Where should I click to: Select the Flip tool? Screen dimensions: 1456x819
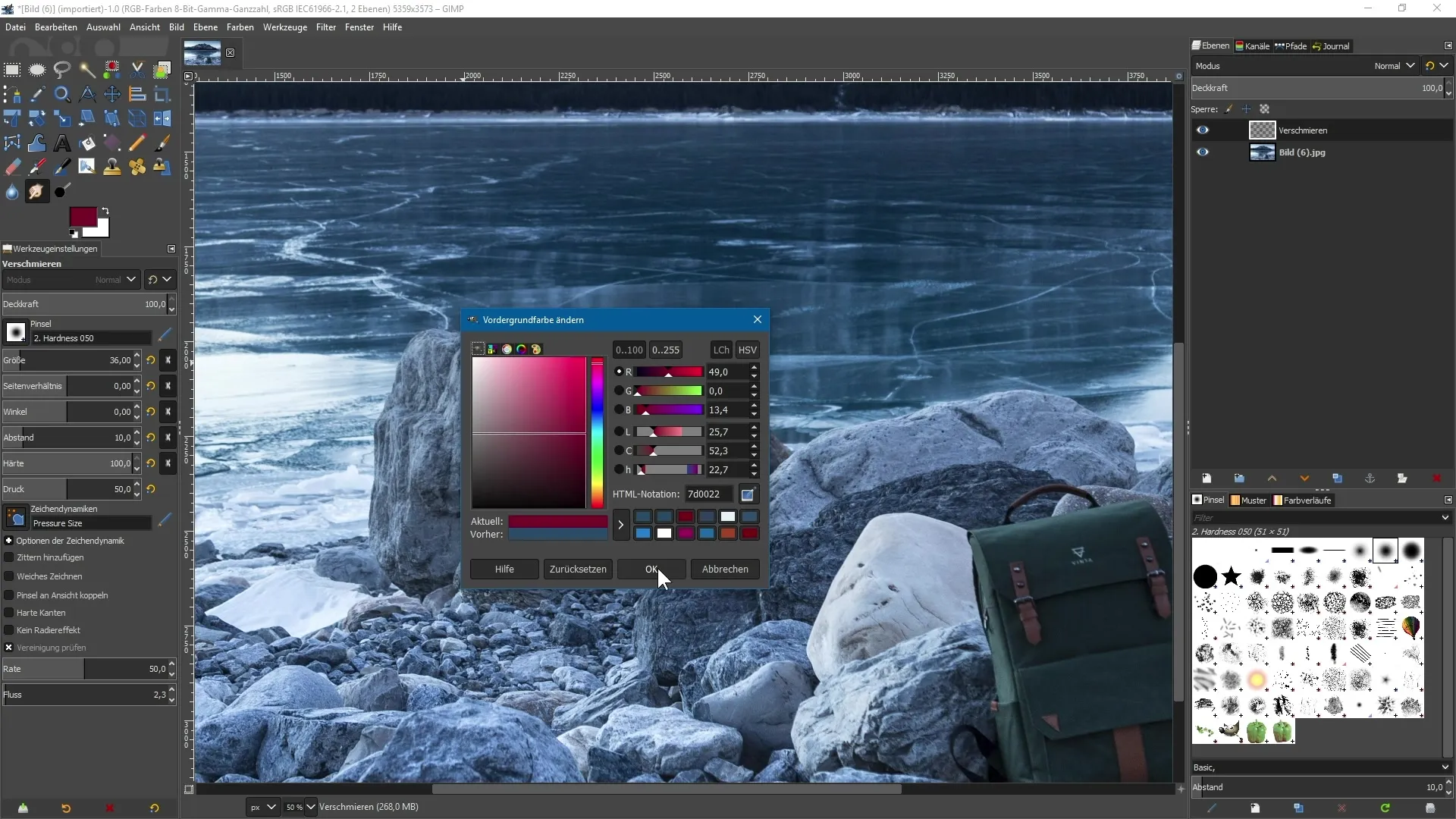click(x=162, y=119)
